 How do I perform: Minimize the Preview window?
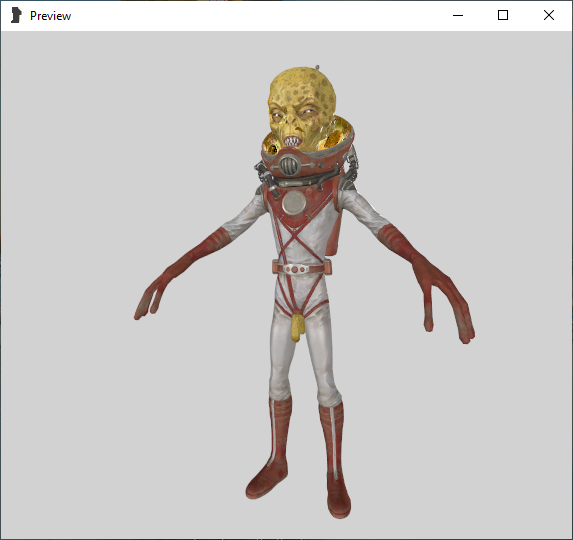point(458,15)
